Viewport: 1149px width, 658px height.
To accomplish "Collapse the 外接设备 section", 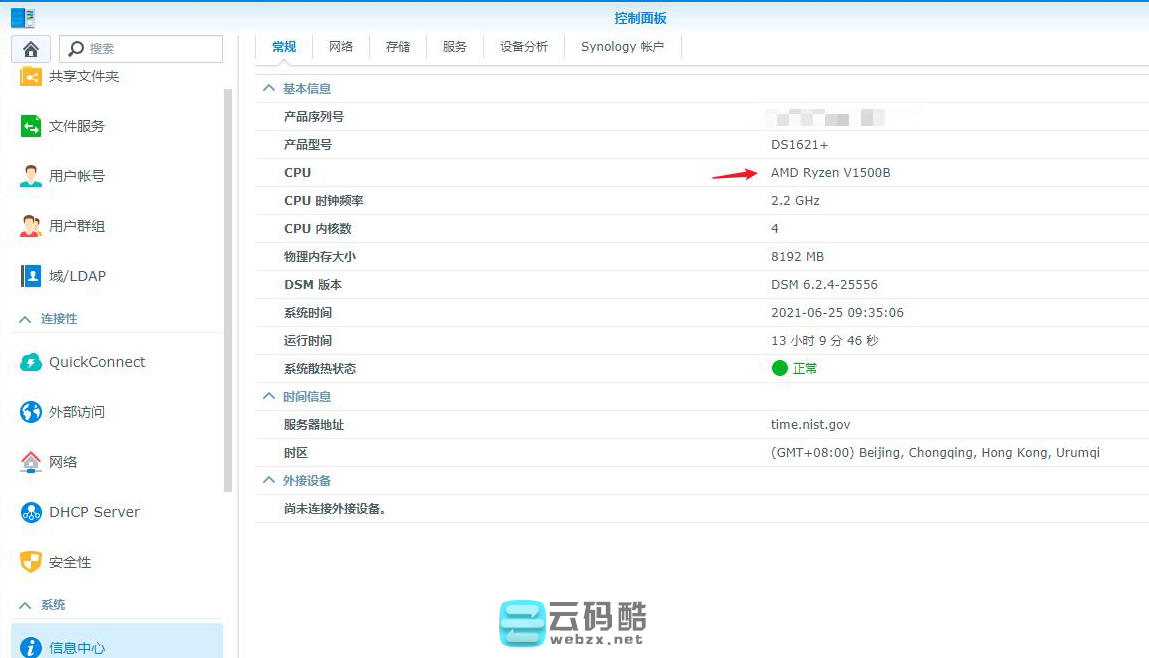I will coord(268,481).
